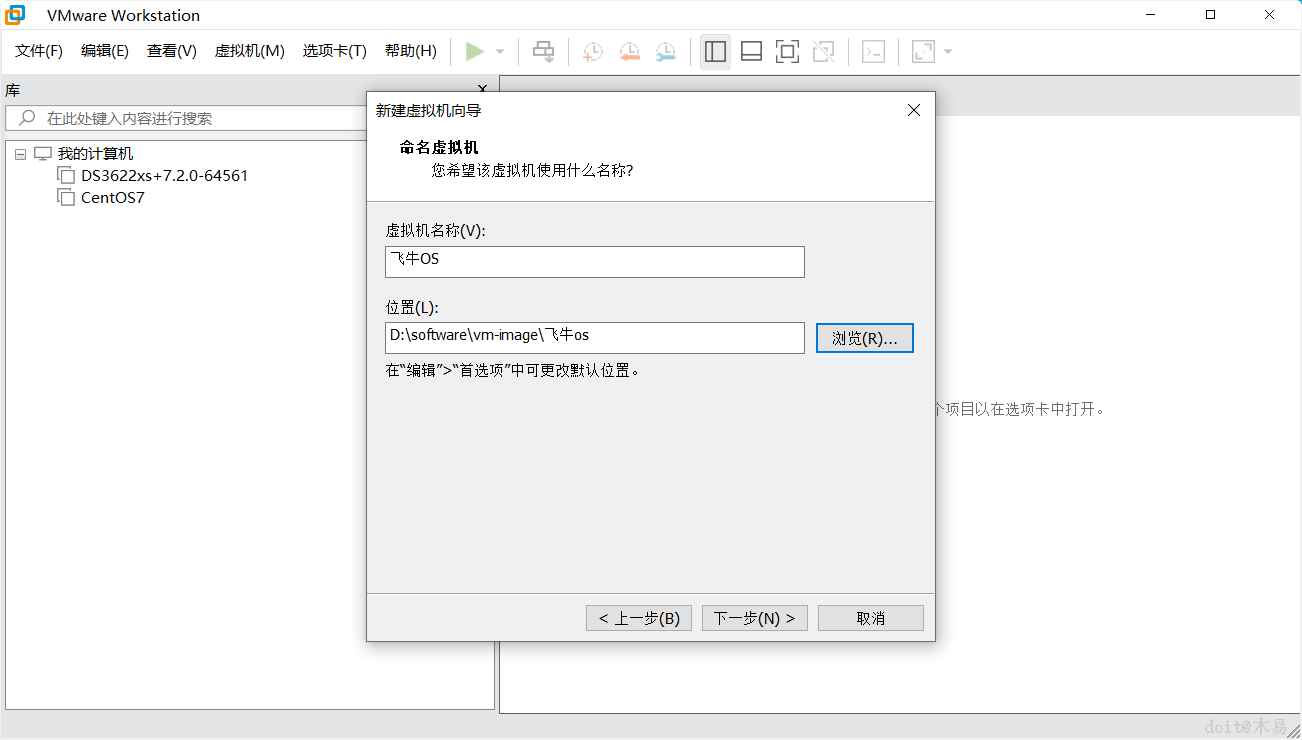Image resolution: width=1302 pixels, height=740 pixels.
Task: Click the 下一步(N) button
Action: click(x=754, y=617)
